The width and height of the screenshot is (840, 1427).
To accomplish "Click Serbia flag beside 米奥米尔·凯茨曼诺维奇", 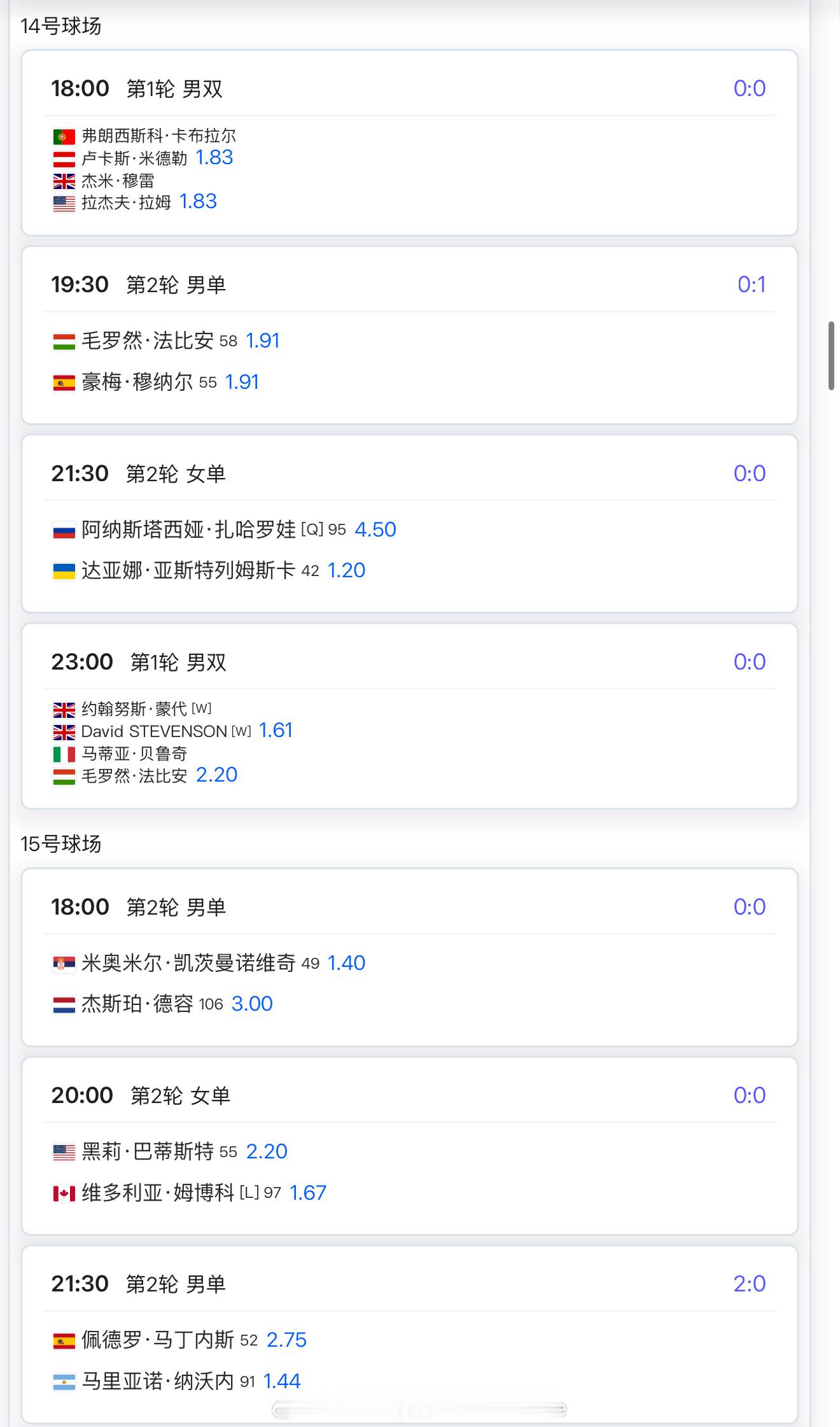I will [64, 964].
